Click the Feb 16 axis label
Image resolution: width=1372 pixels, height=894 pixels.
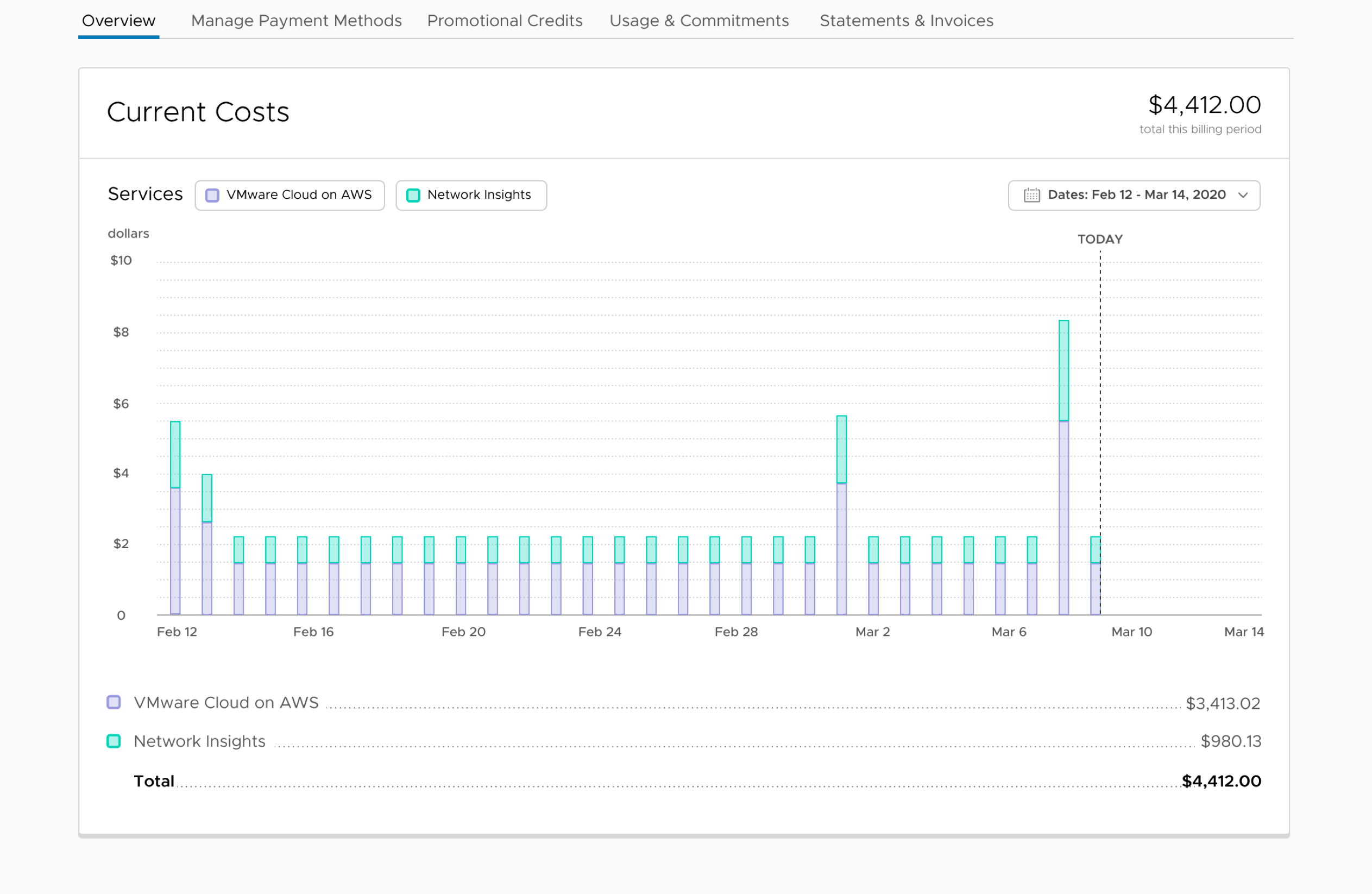tap(313, 632)
